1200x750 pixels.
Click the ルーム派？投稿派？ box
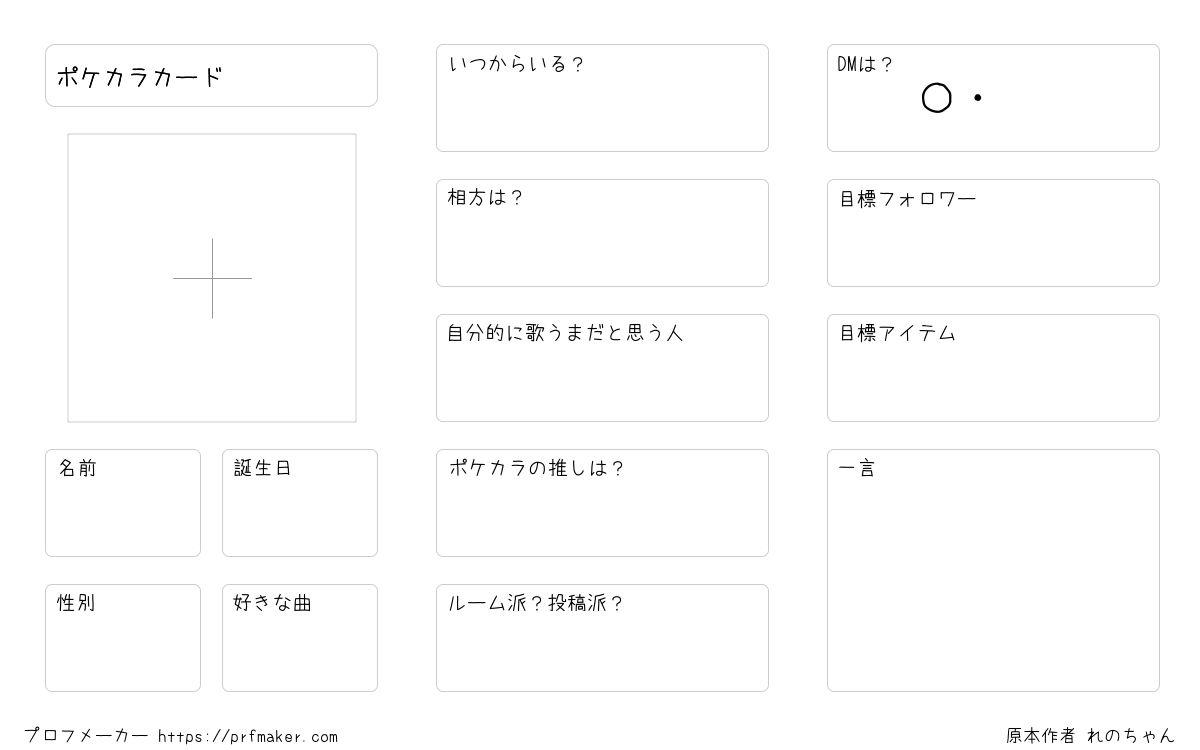[x=602, y=638]
